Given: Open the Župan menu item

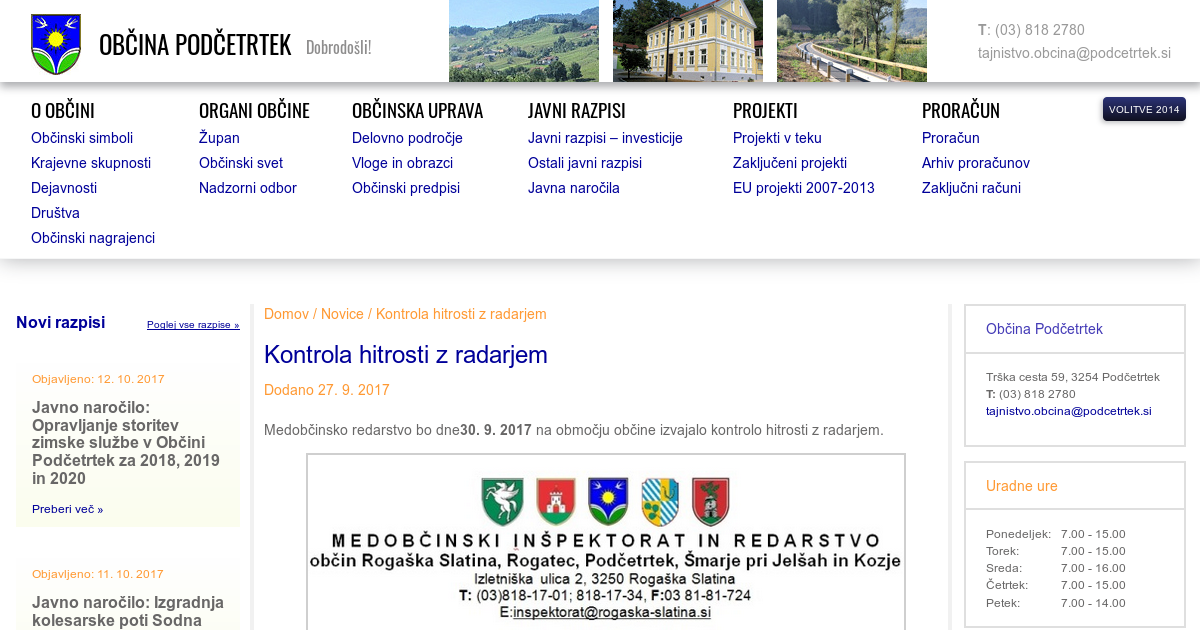Looking at the screenshot, I should click(x=219, y=138).
